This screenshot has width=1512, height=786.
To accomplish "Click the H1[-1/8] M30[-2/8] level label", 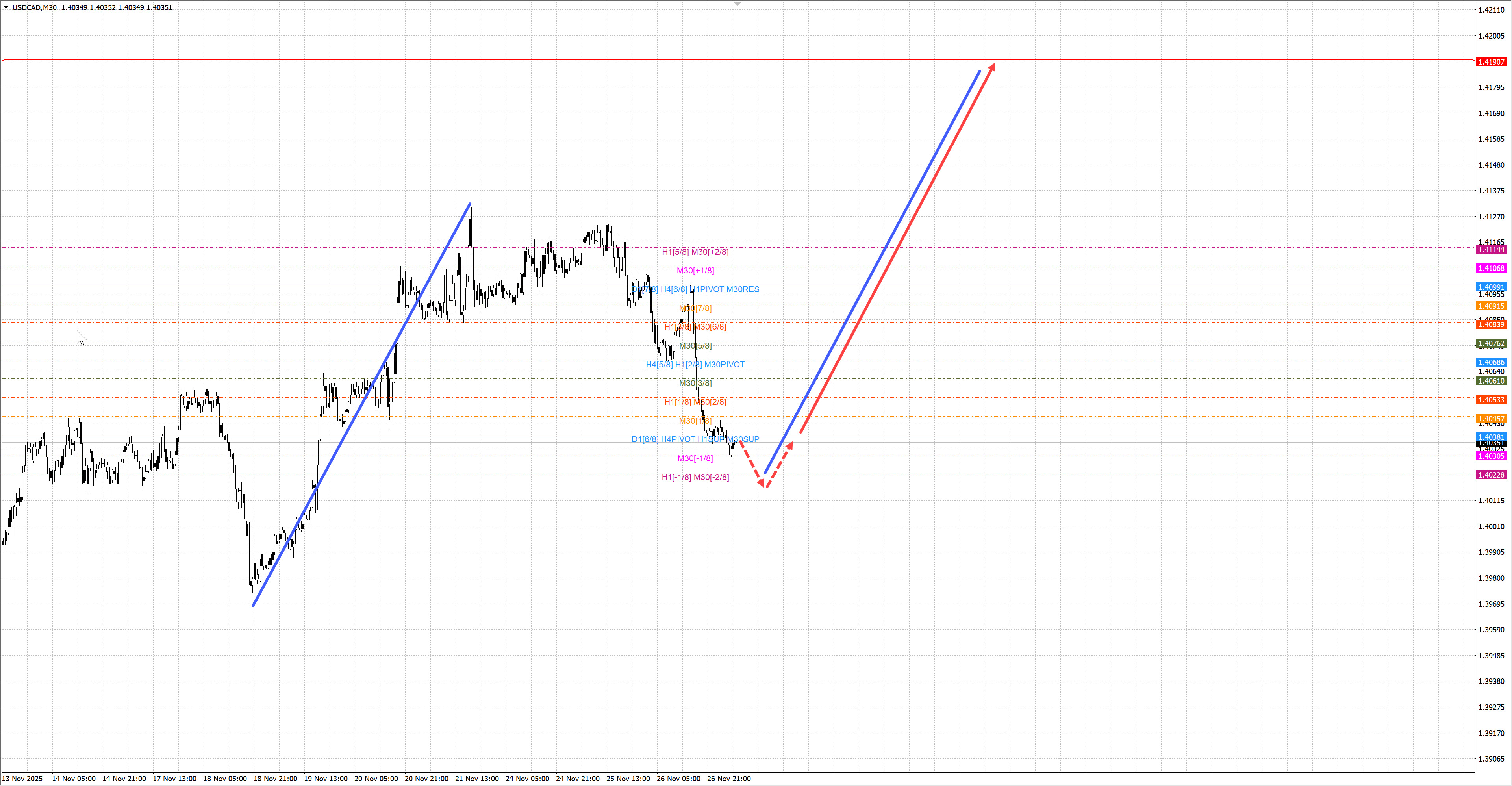I will [x=695, y=477].
